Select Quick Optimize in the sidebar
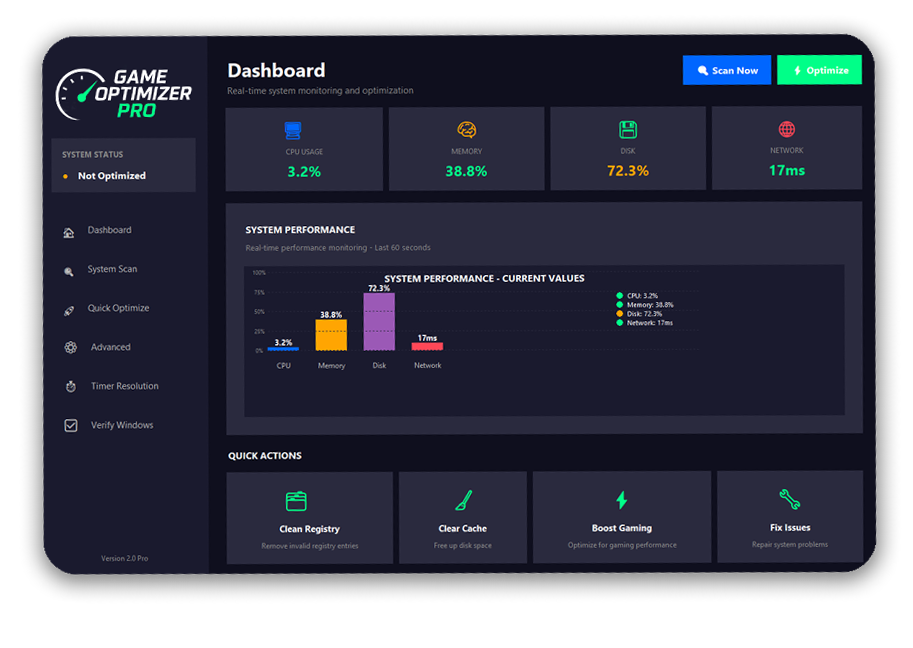The image size is (913, 648). 118,308
